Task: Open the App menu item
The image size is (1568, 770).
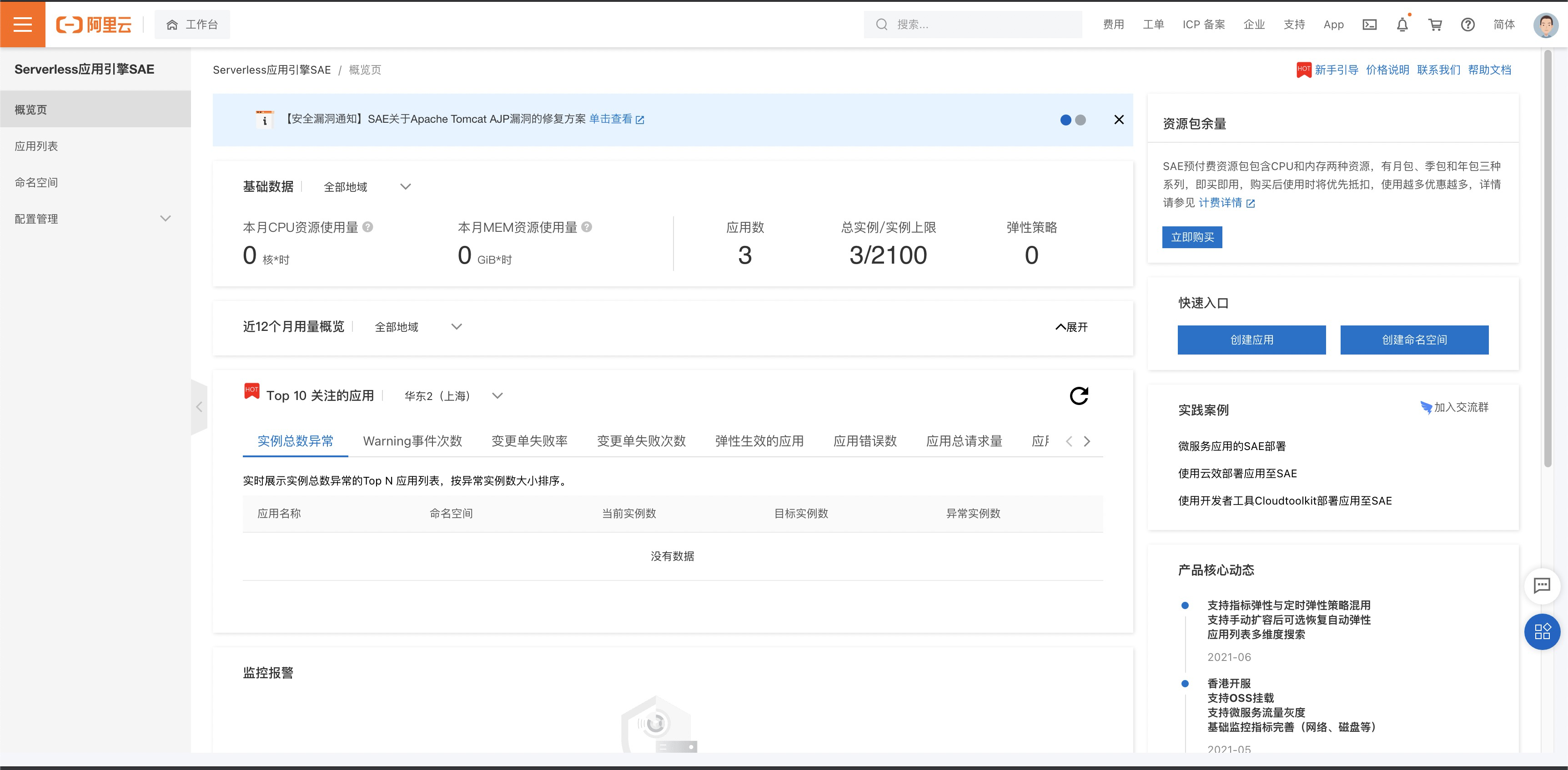Action: point(1333,25)
